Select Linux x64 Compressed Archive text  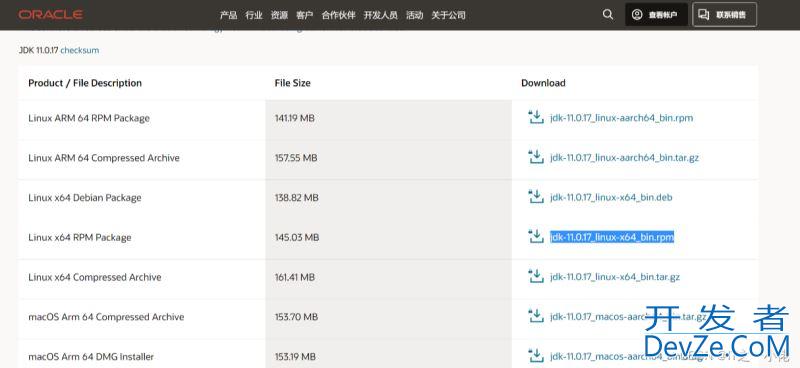click(x=94, y=278)
